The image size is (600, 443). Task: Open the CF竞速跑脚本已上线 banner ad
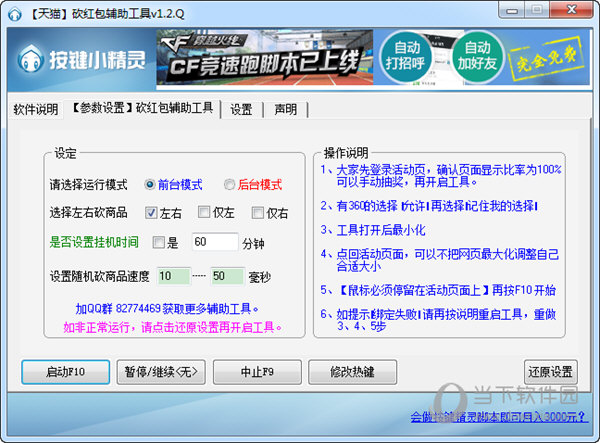pos(264,57)
